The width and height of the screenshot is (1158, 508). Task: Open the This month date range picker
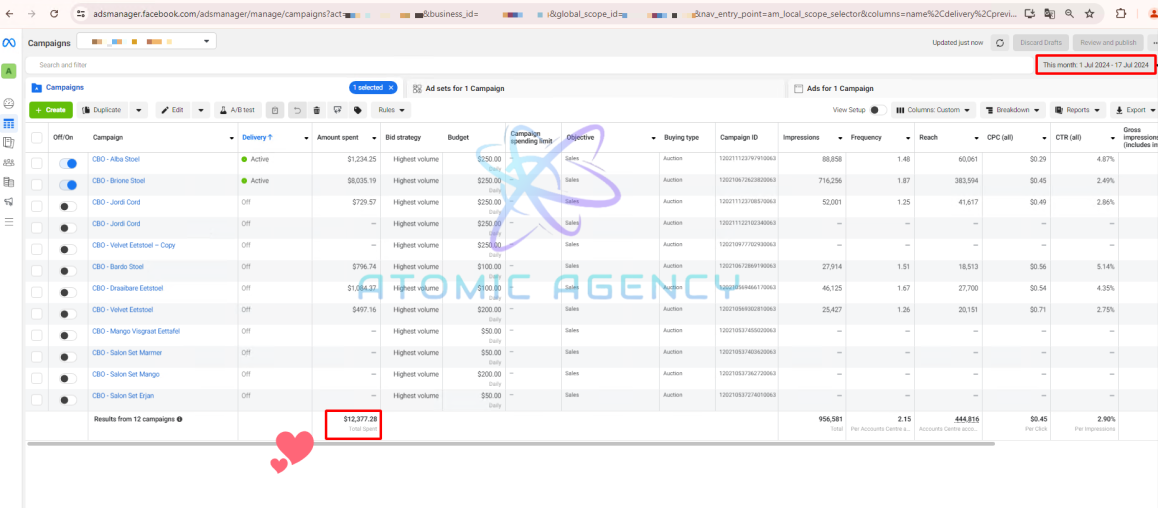pyautogui.click(x=1095, y=65)
